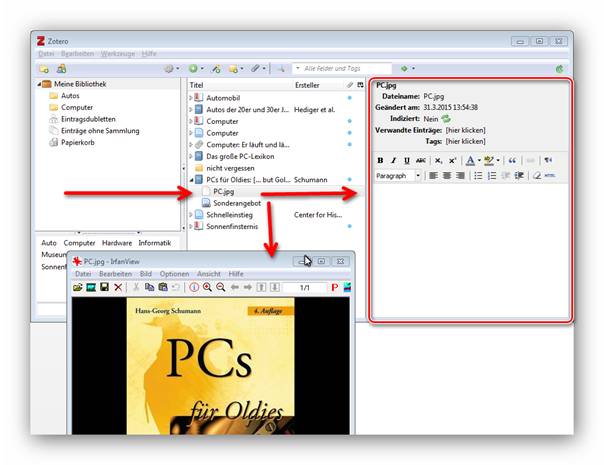The height and width of the screenshot is (465, 604).
Task: Click Align Left in the note editor
Action: [433, 176]
